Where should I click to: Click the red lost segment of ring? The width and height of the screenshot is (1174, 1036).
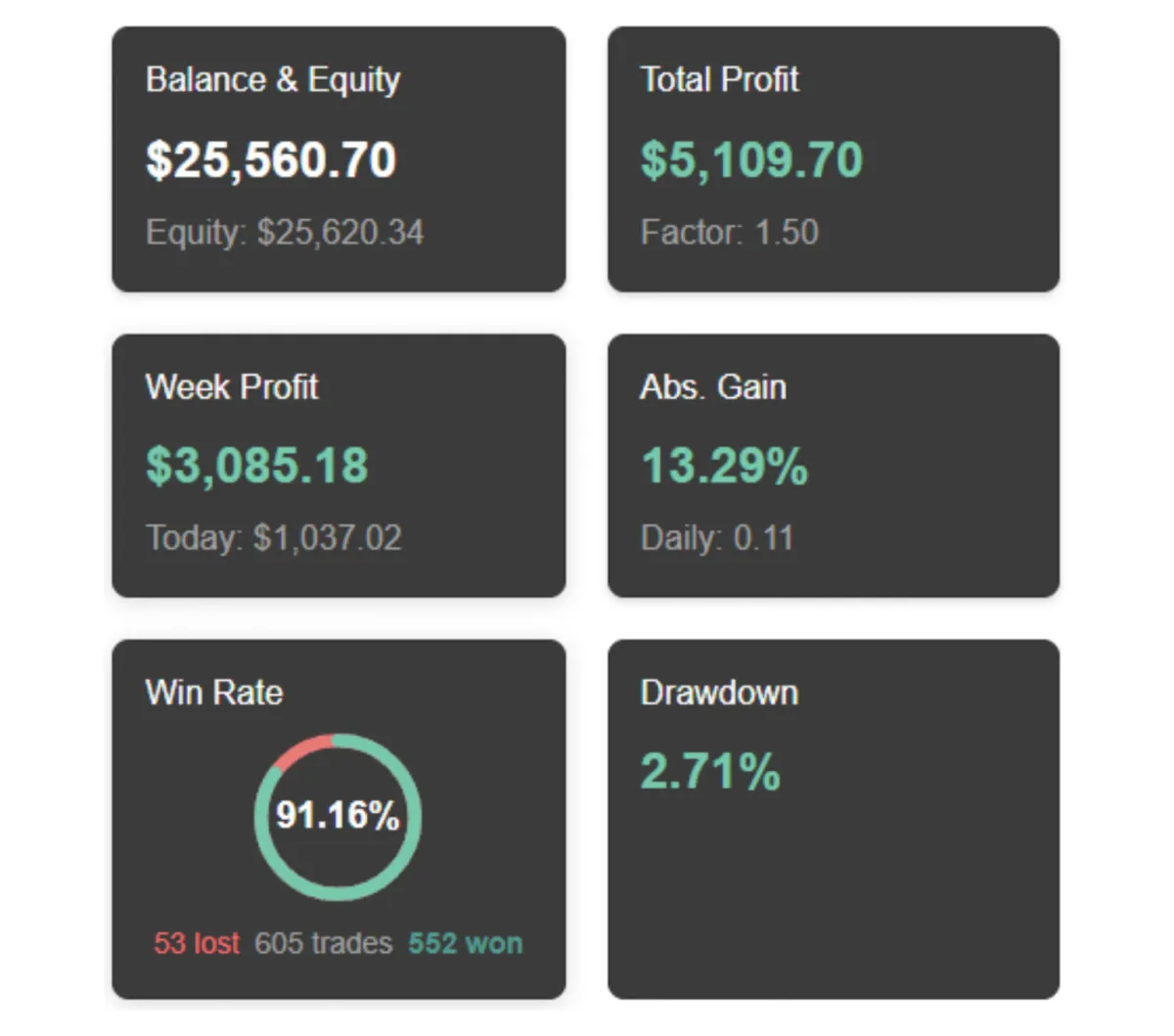(304, 749)
